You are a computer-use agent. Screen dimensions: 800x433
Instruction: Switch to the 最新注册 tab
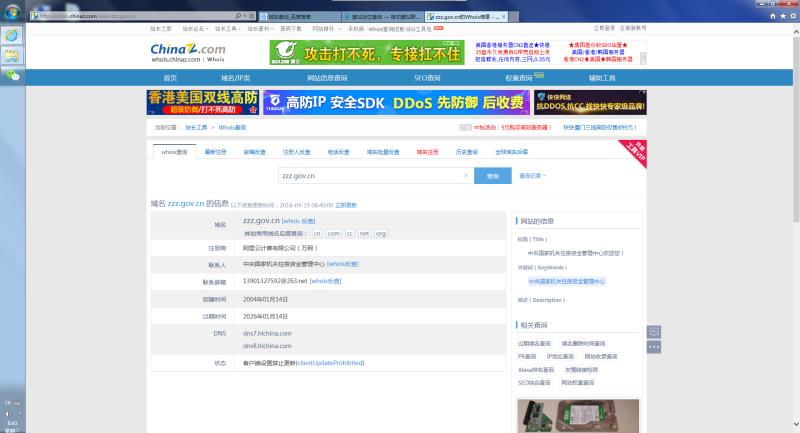tap(215, 152)
